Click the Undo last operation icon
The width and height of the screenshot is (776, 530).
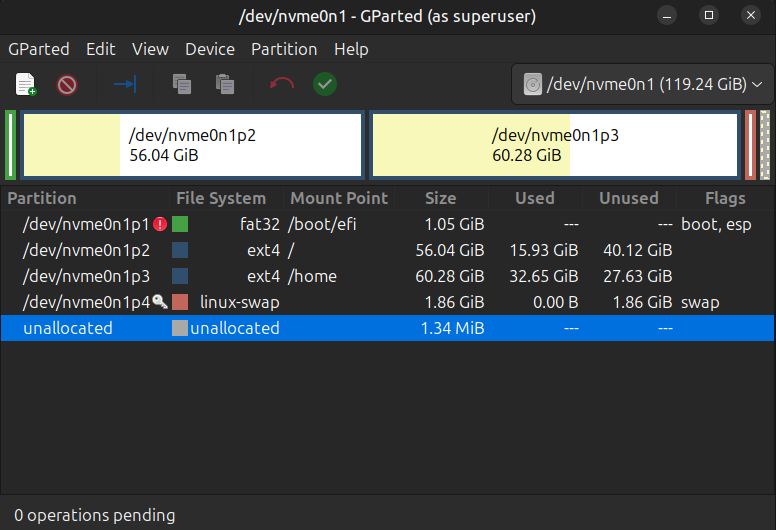point(282,85)
